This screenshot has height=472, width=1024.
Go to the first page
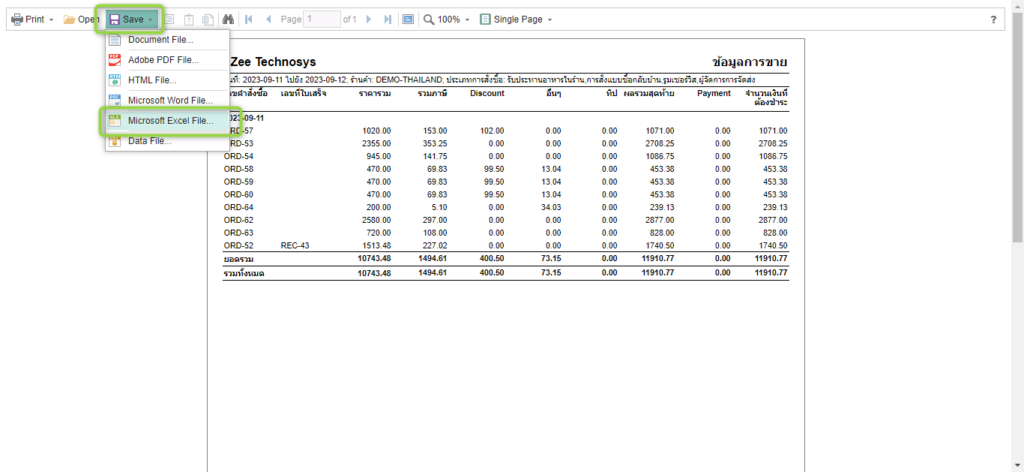click(248, 20)
